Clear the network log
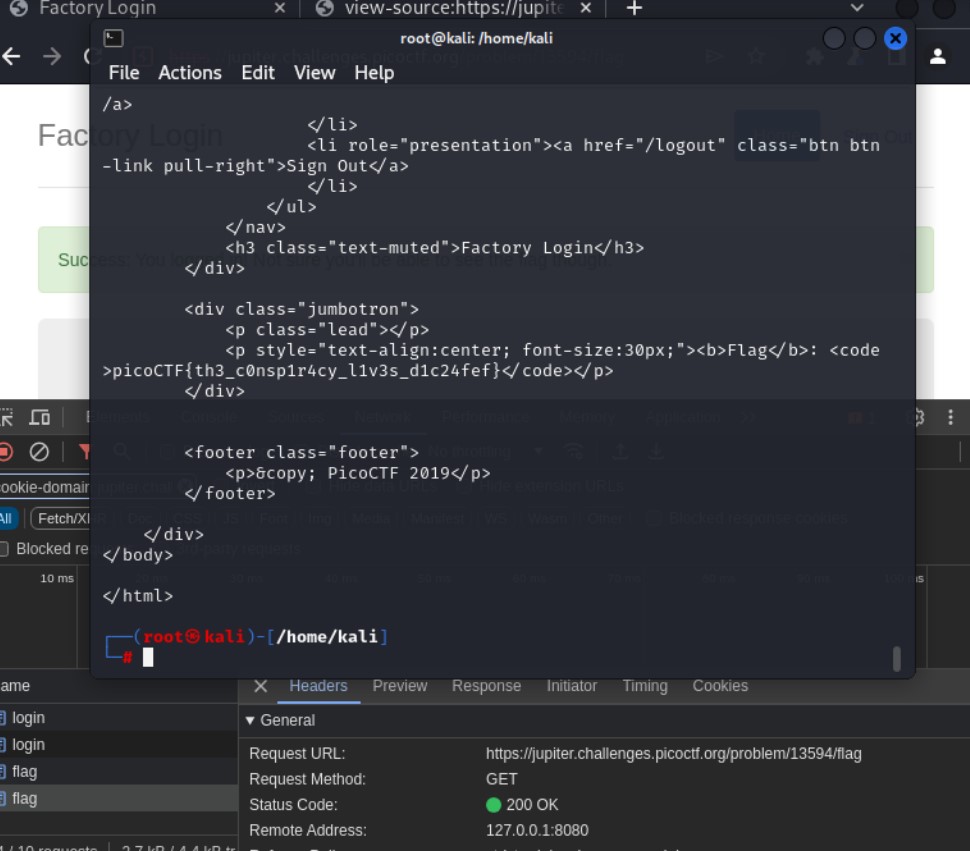 [39, 452]
